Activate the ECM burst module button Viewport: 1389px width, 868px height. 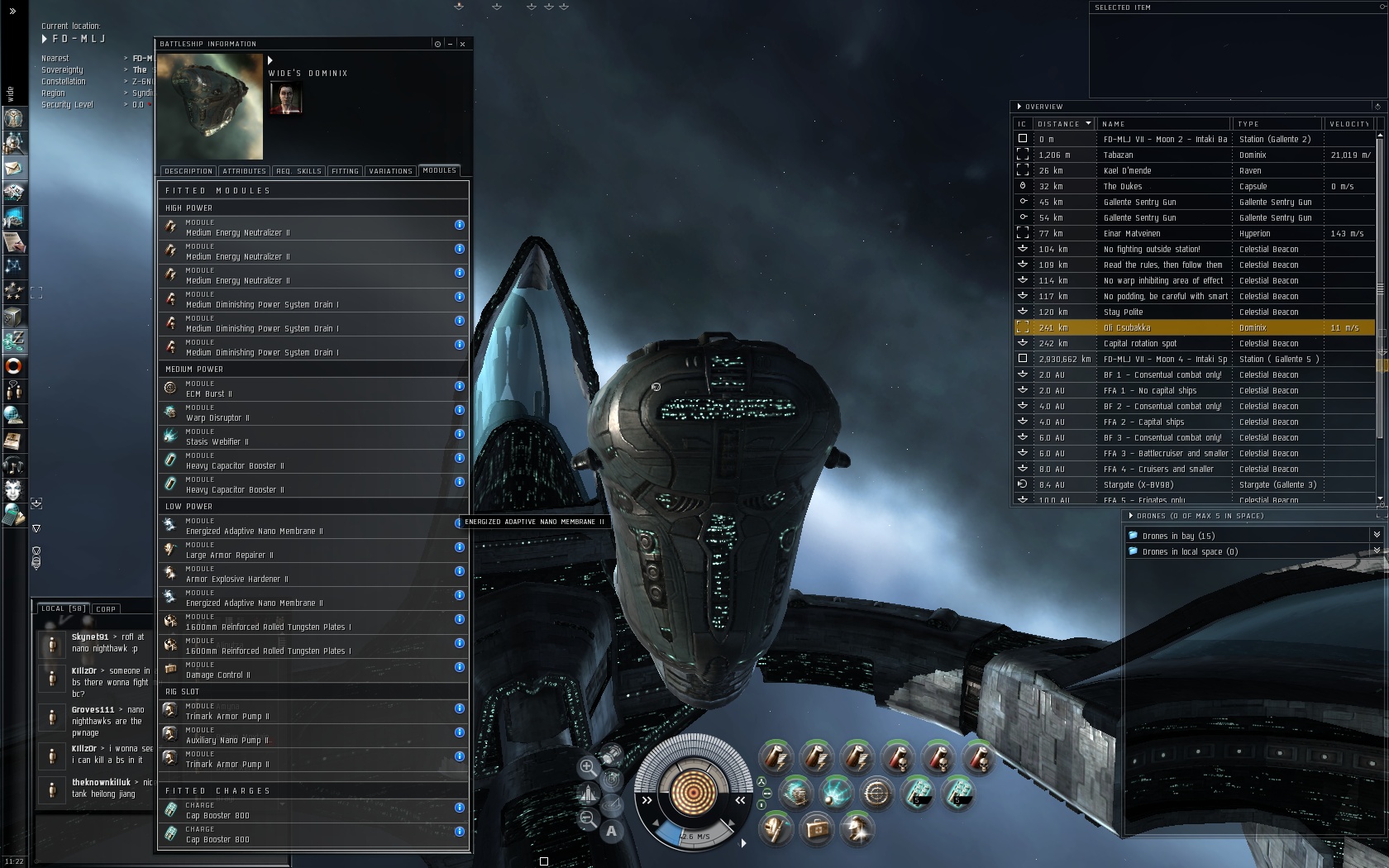[x=795, y=794]
